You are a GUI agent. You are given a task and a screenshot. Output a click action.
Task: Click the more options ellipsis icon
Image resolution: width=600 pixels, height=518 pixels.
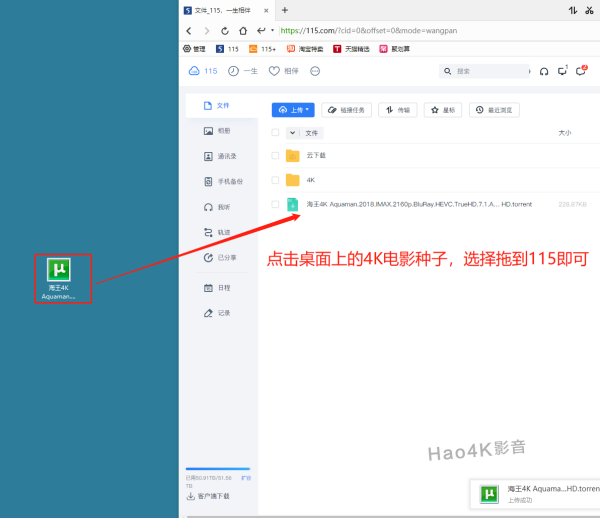pos(315,71)
